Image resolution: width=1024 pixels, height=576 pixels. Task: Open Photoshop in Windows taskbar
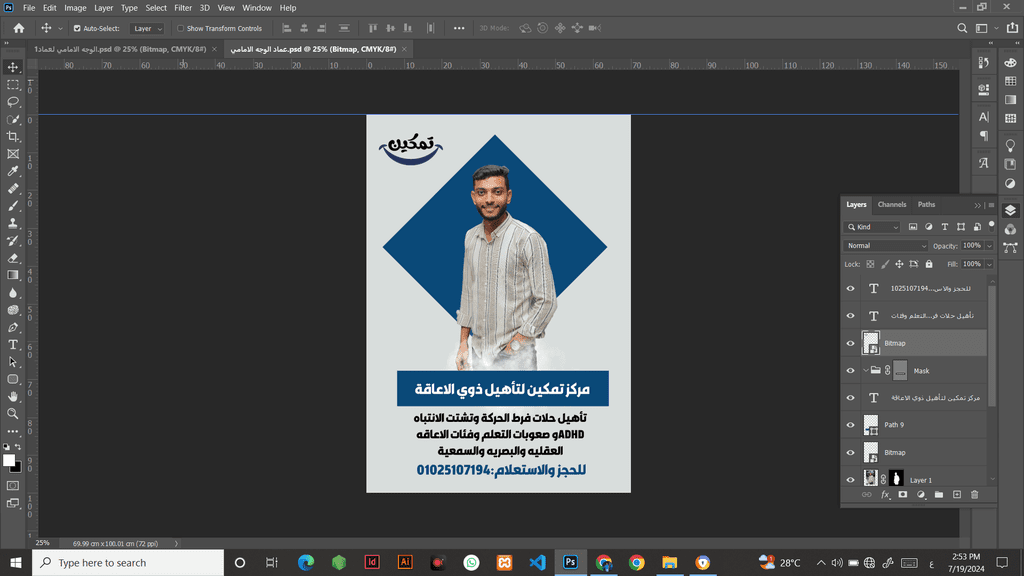click(x=570, y=562)
